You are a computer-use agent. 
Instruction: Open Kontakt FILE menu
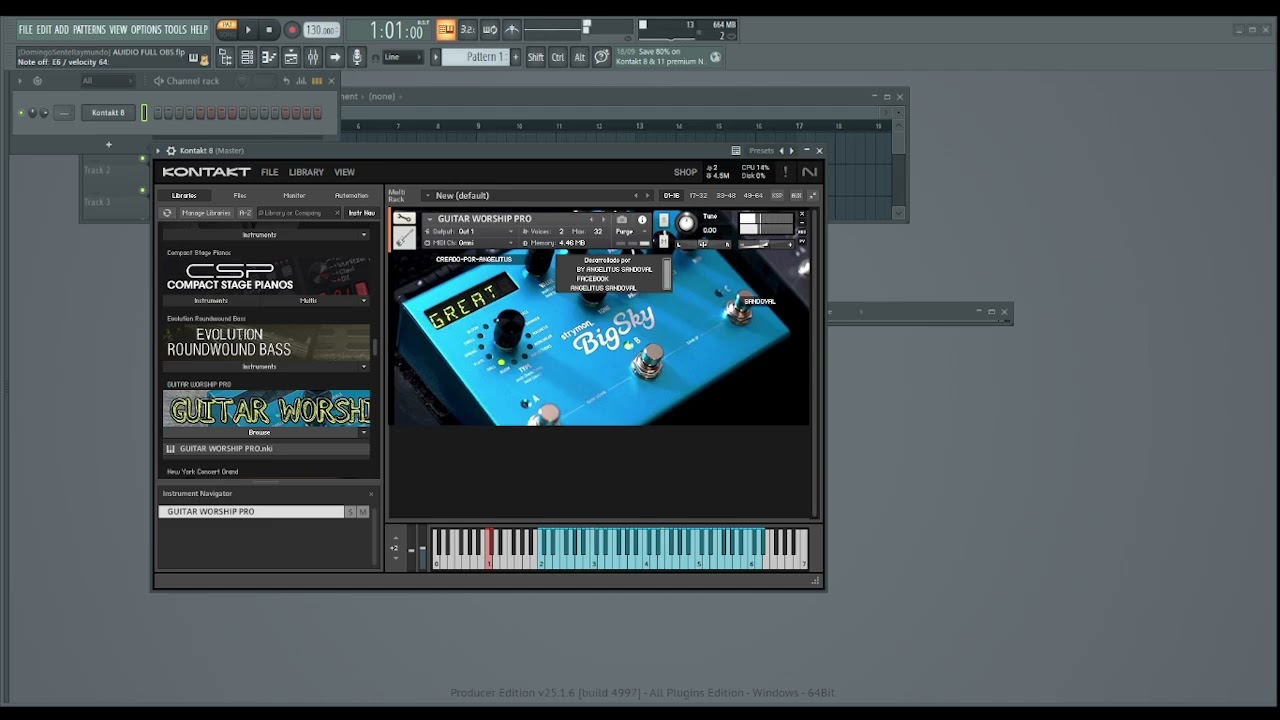pos(270,172)
